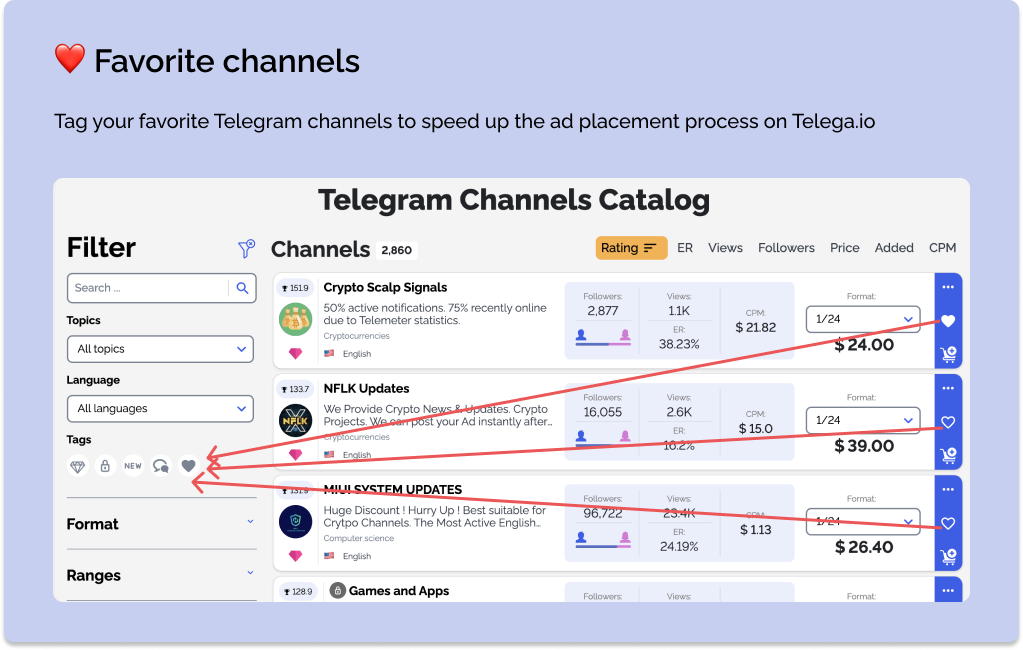
Task: Click the pink diamond on MIUI SYSTEM UPDATES
Action: tap(296, 555)
